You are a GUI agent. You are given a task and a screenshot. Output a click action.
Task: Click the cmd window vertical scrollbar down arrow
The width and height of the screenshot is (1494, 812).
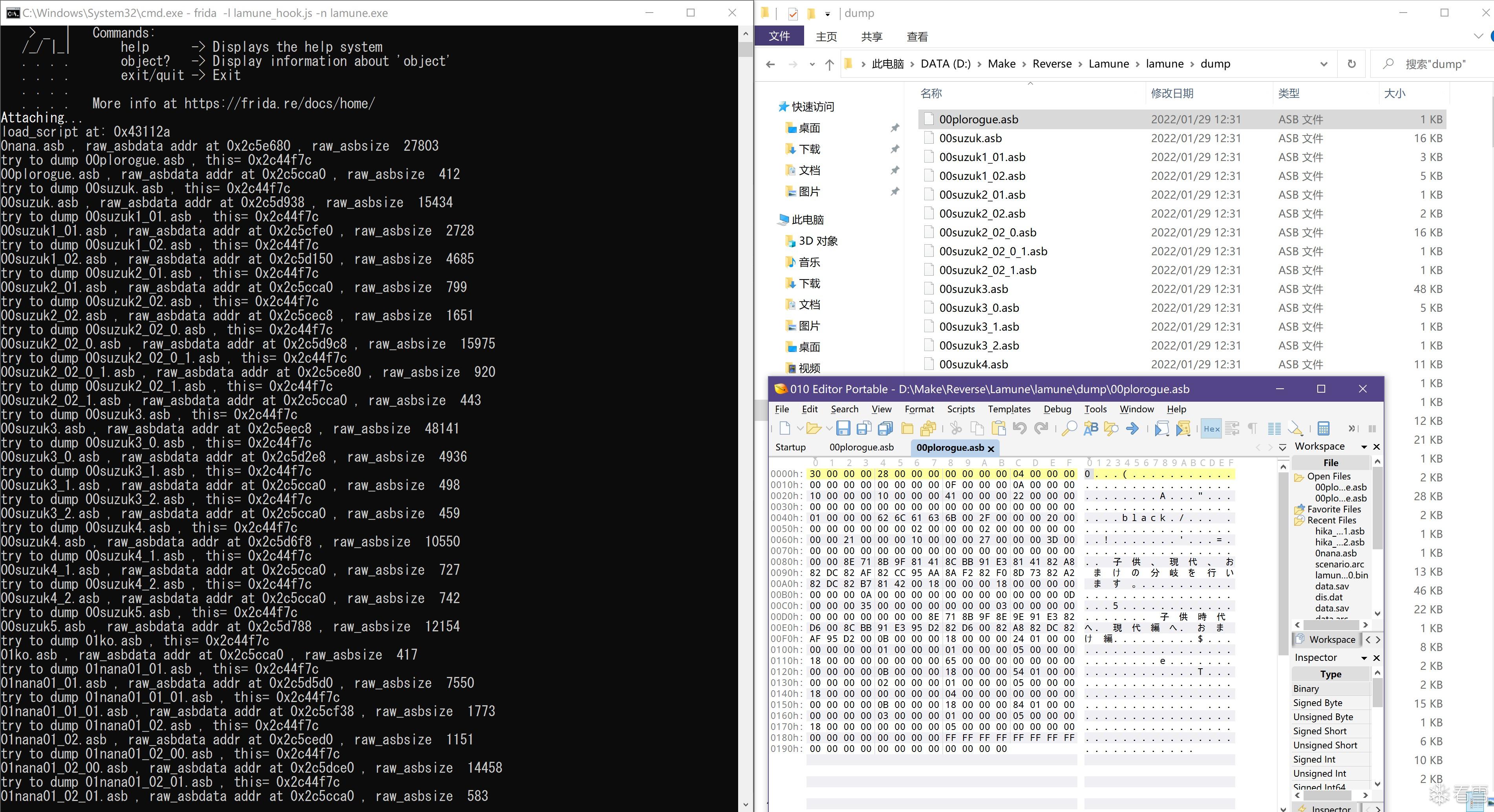[x=745, y=805]
